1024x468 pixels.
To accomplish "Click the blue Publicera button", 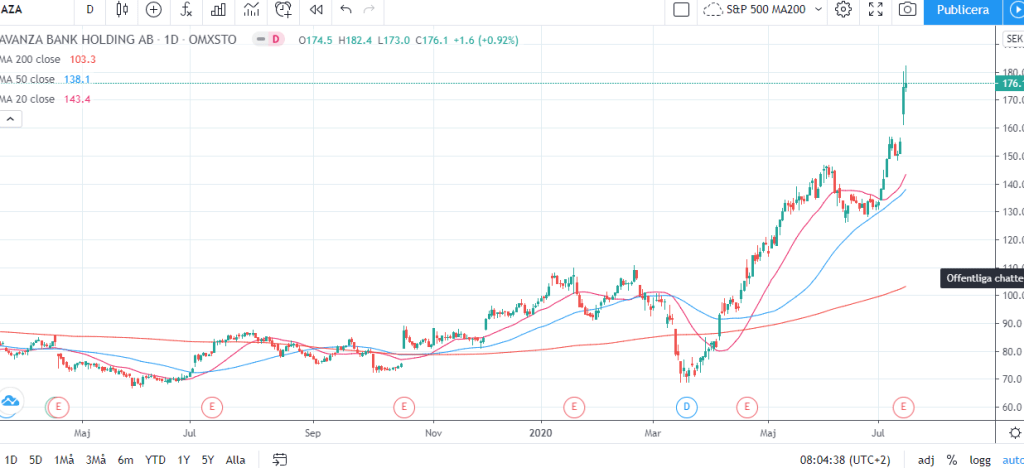I will pyautogui.click(x=964, y=10).
